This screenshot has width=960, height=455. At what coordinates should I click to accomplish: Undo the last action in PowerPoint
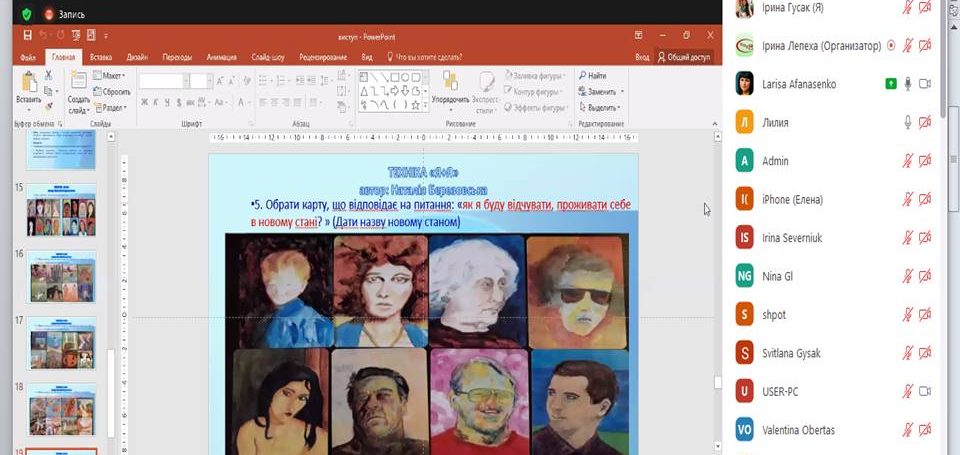pos(43,36)
